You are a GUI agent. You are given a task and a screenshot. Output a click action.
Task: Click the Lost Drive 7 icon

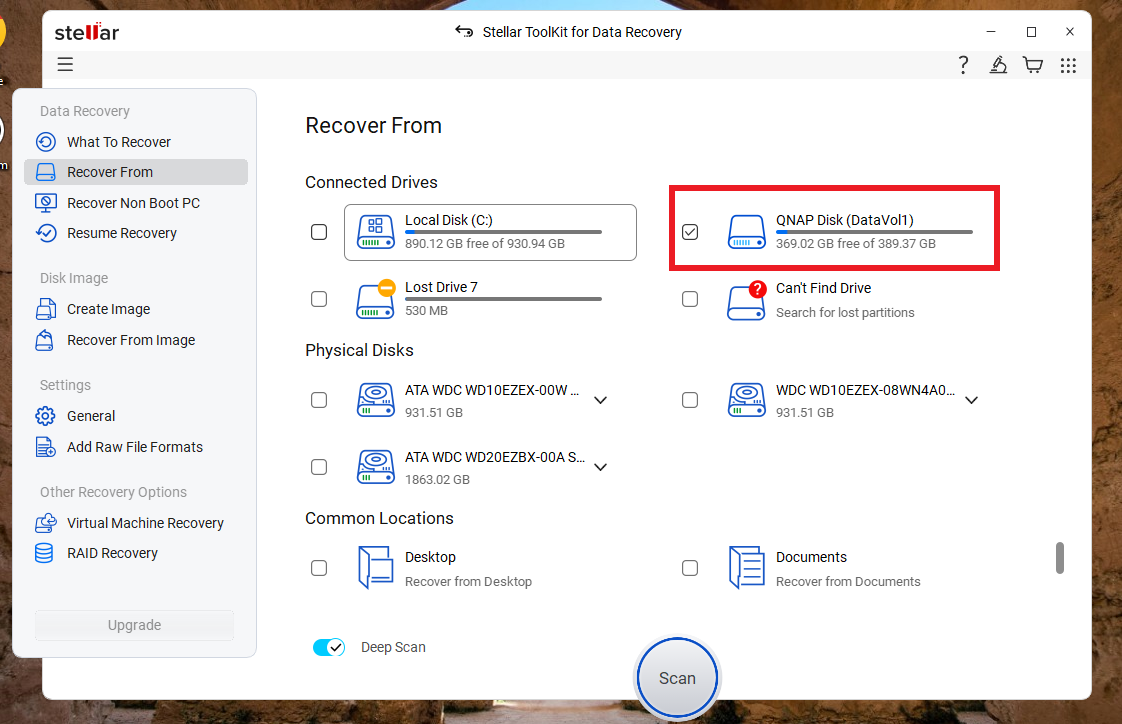(376, 299)
